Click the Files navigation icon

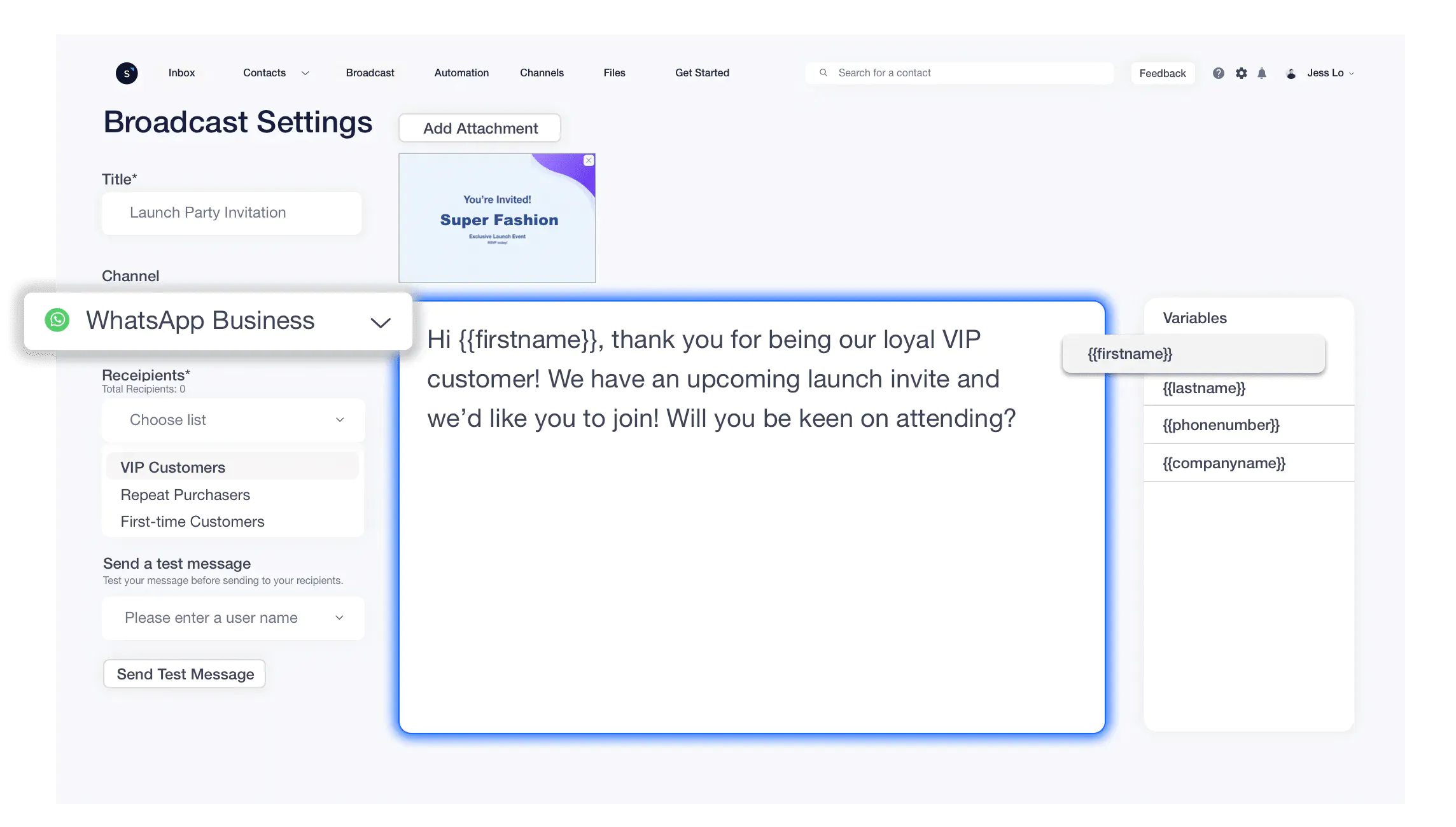pos(614,72)
